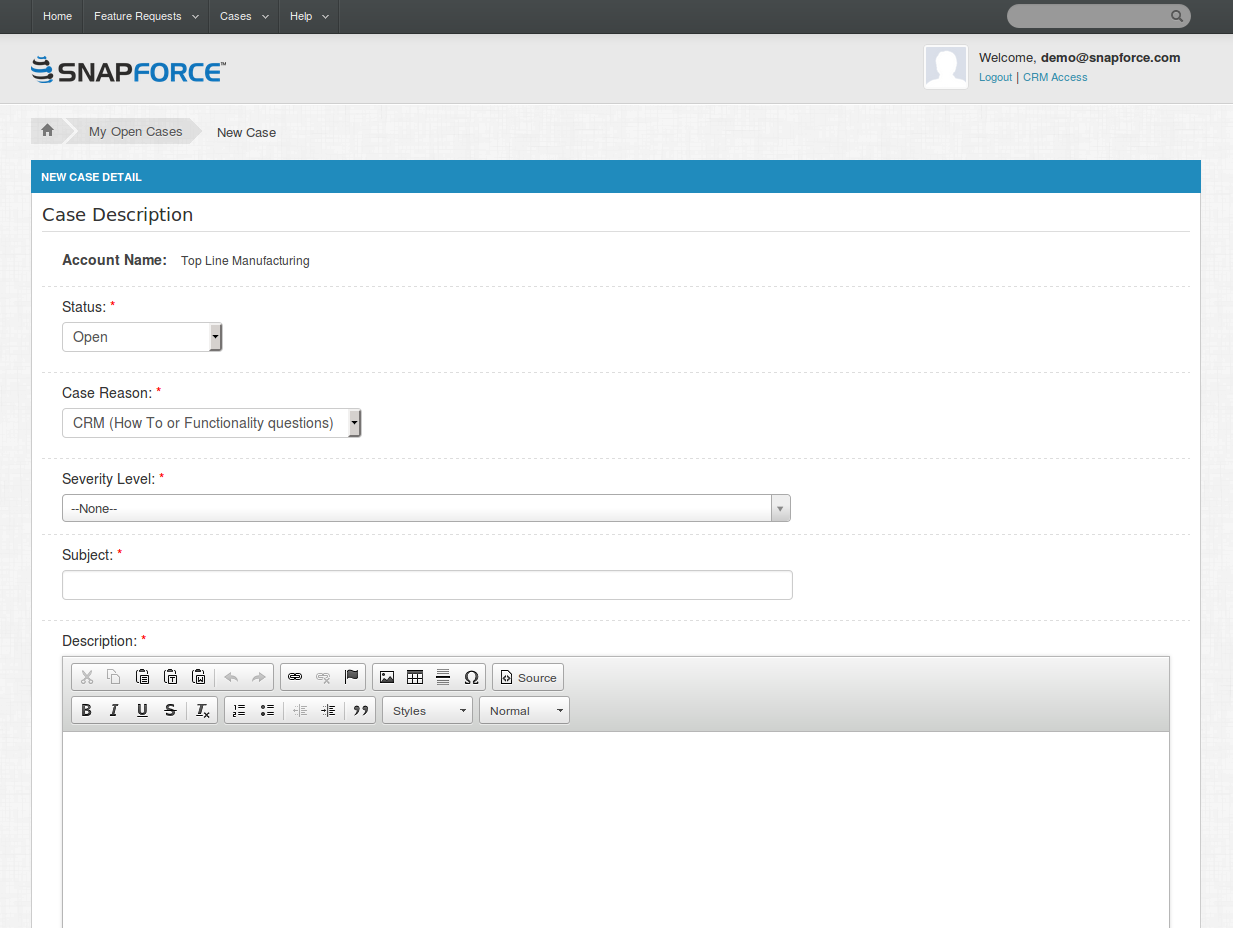Expand the Cases menu
Screen dimensions: 1233x928
point(244,16)
